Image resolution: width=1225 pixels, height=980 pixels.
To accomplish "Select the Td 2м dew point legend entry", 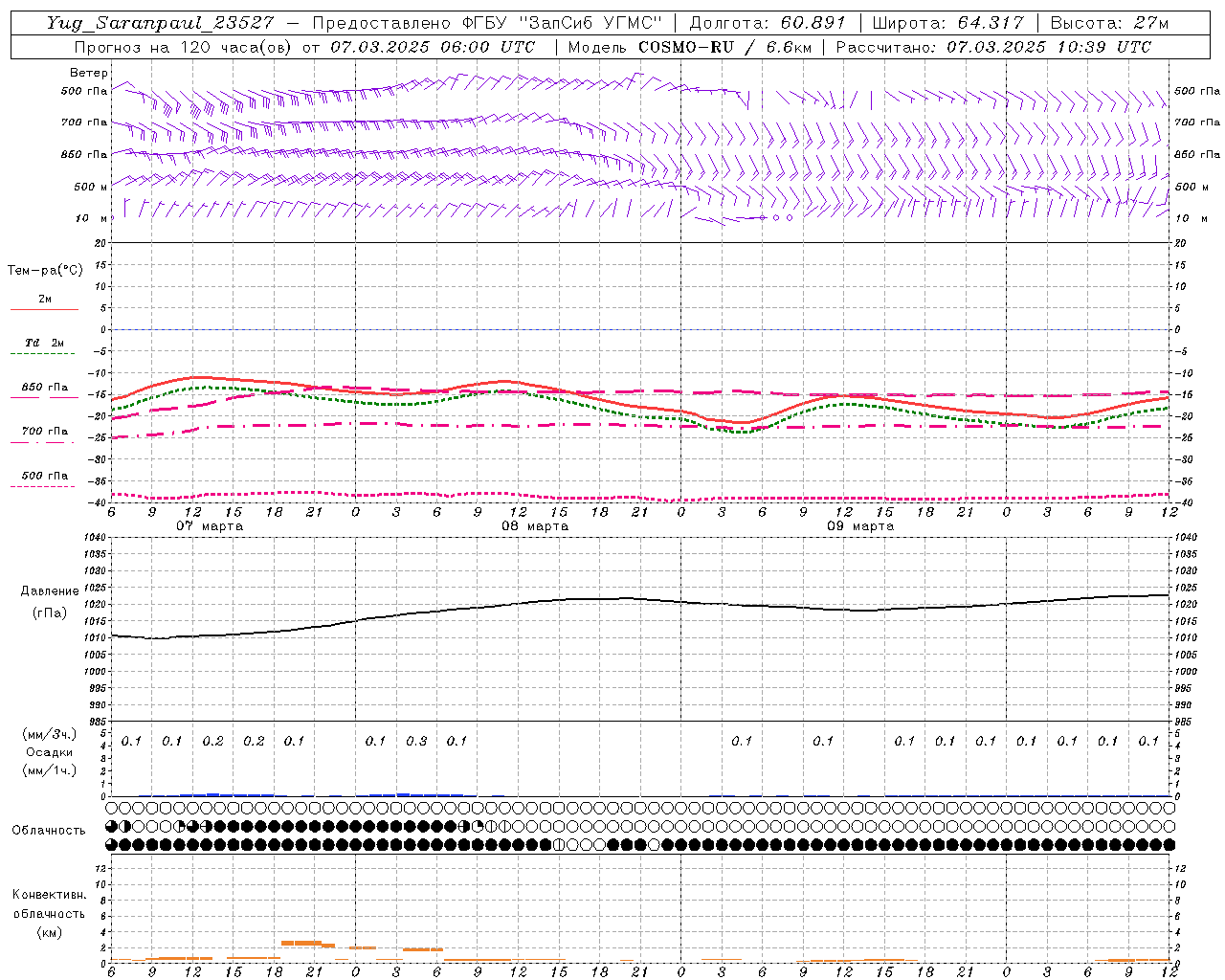I will tap(45, 343).
